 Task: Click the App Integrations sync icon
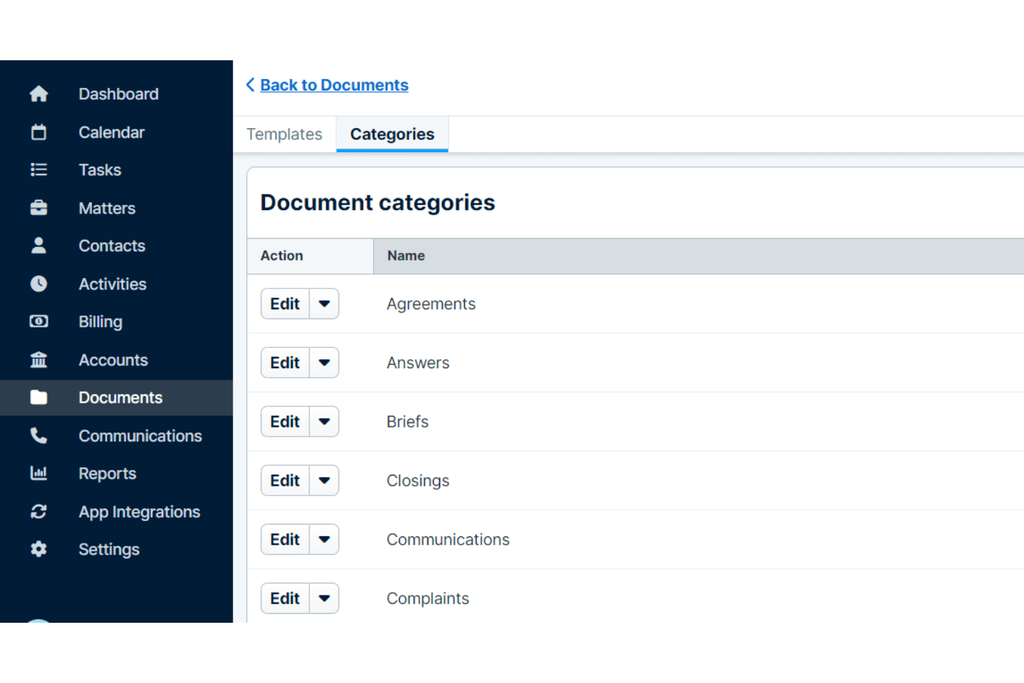tap(39, 511)
